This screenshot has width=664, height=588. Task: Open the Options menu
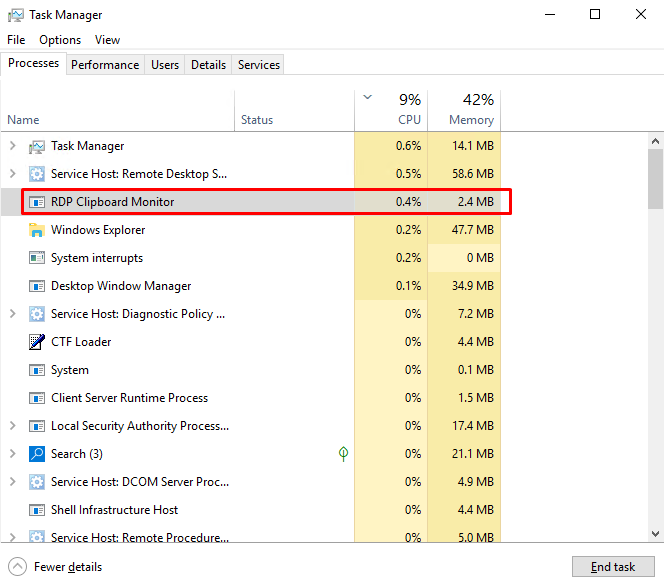(60, 40)
